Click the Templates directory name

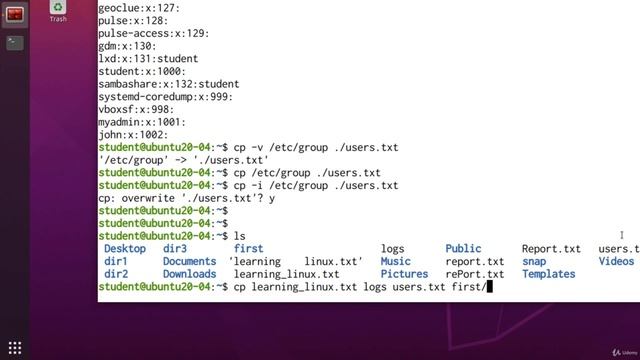point(549,274)
